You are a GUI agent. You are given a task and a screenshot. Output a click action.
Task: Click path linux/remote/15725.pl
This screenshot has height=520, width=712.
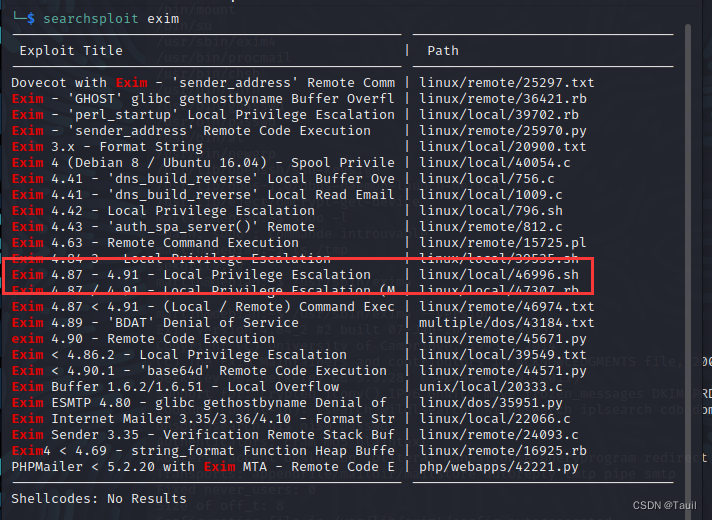point(503,243)
